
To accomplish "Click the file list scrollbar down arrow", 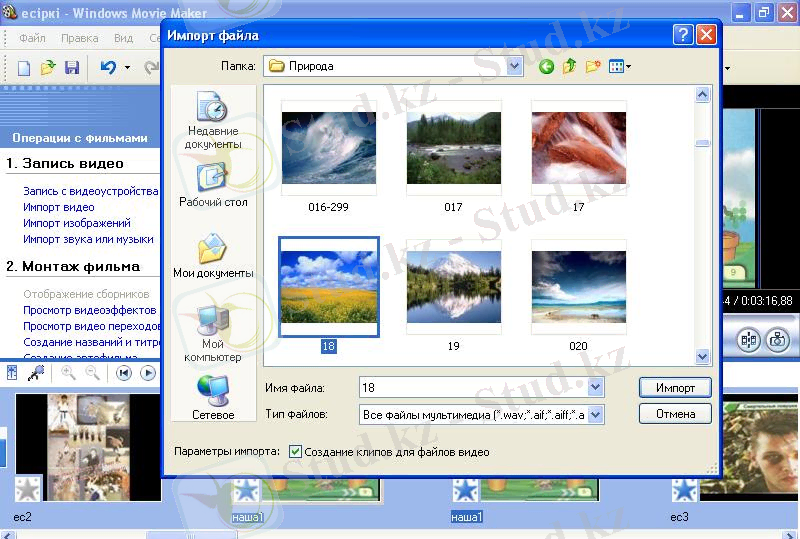I will coord(702,356).
